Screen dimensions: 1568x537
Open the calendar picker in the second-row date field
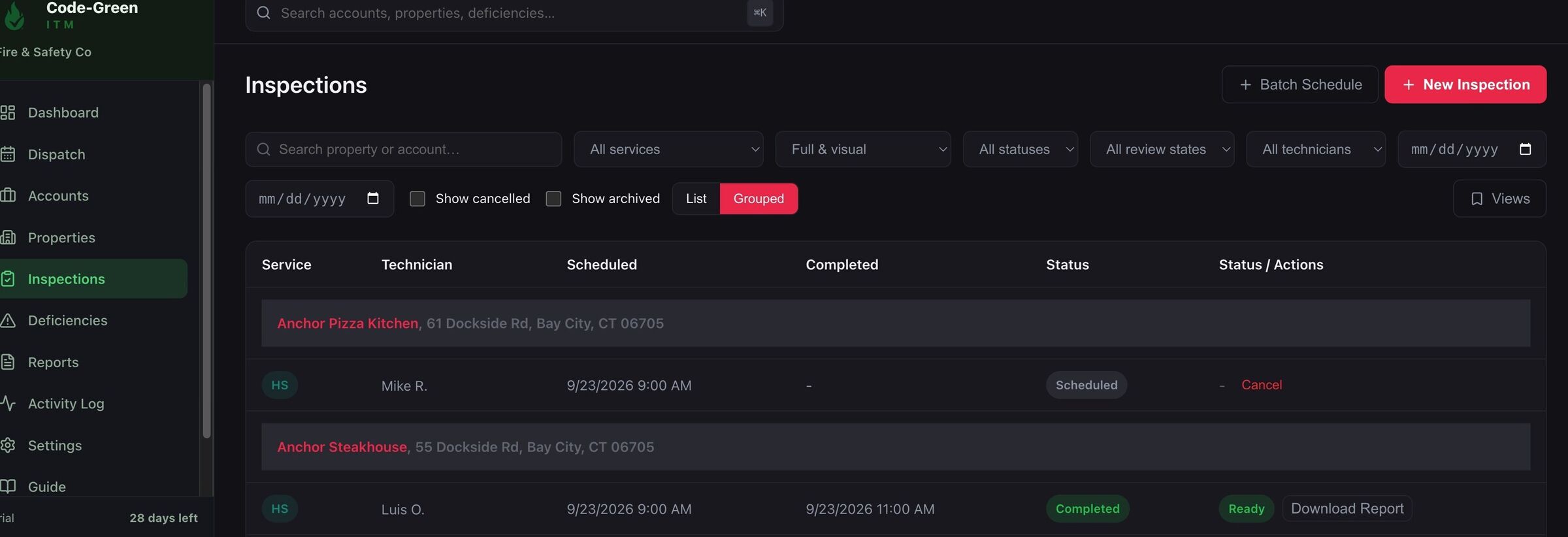[373, 199]
